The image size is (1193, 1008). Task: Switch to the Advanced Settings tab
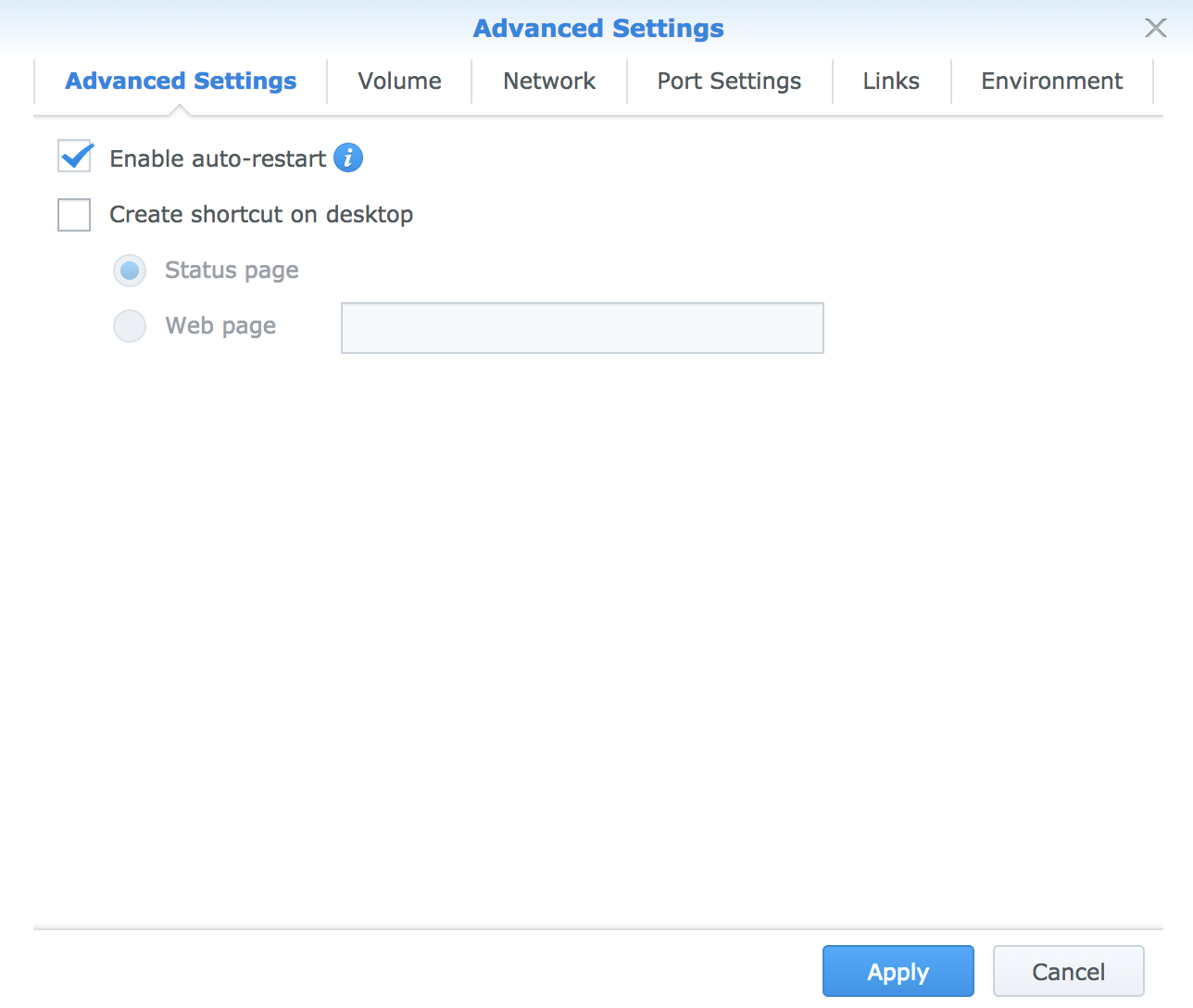pyautogui.click(x=181, y=82)
